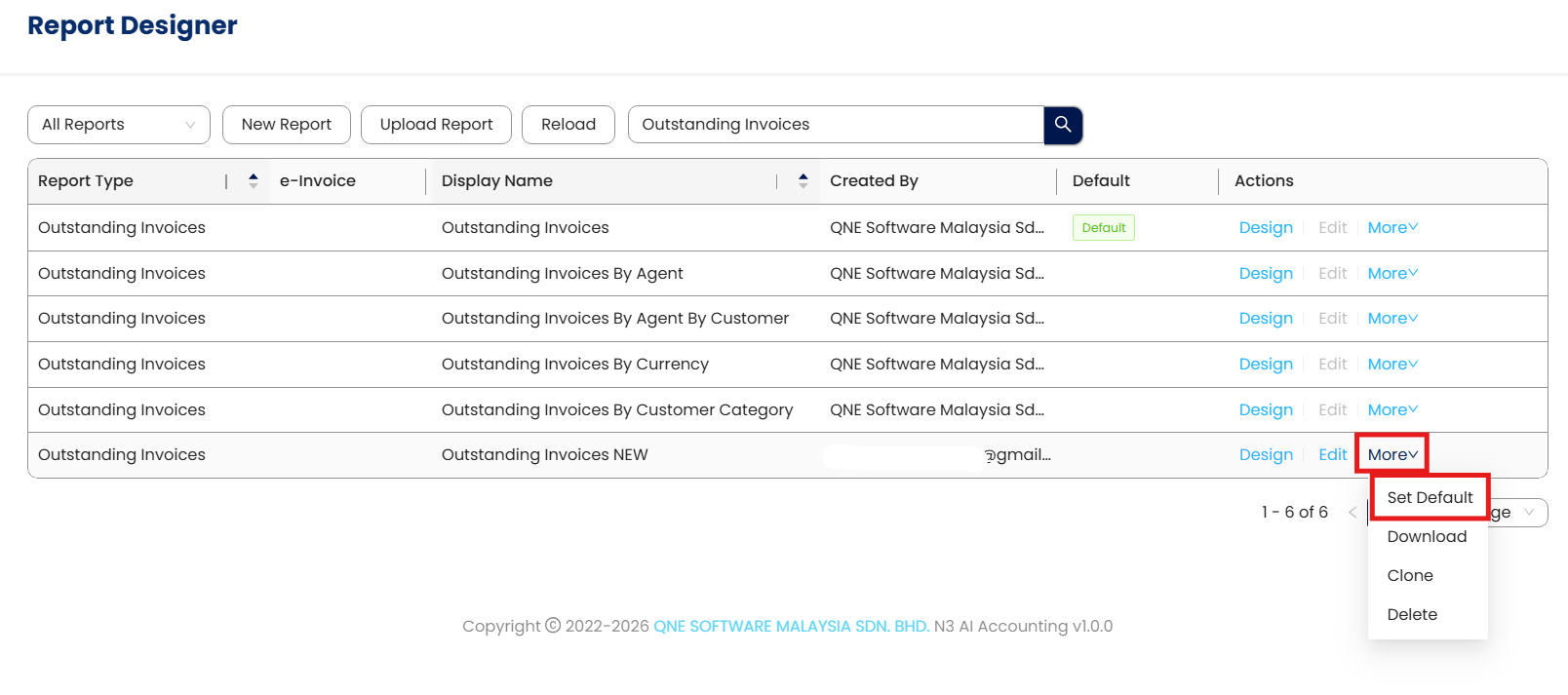
Task: Expand More for Outstanding Invoices By Currency
Action: coord(1392,365)
